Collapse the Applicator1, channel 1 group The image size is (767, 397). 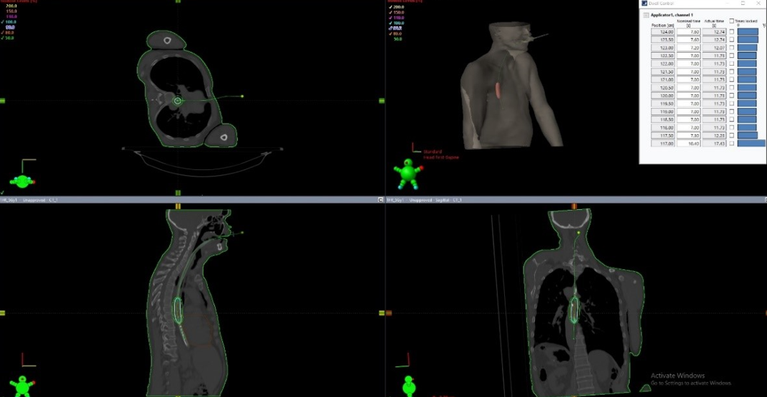point(646,15)
